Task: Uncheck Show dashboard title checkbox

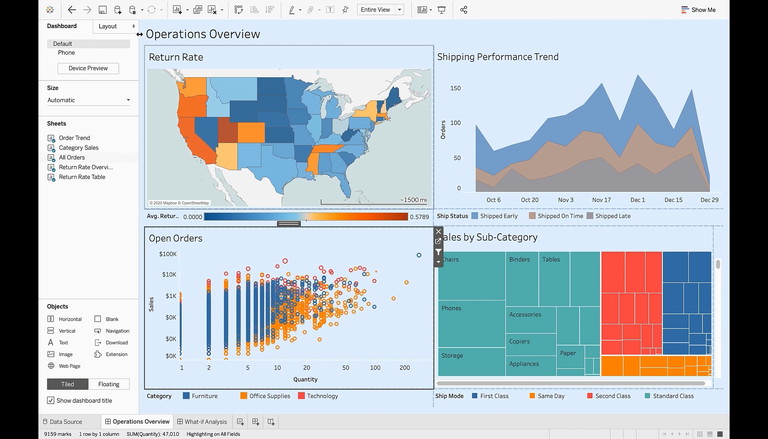Action: pos(50,400)
